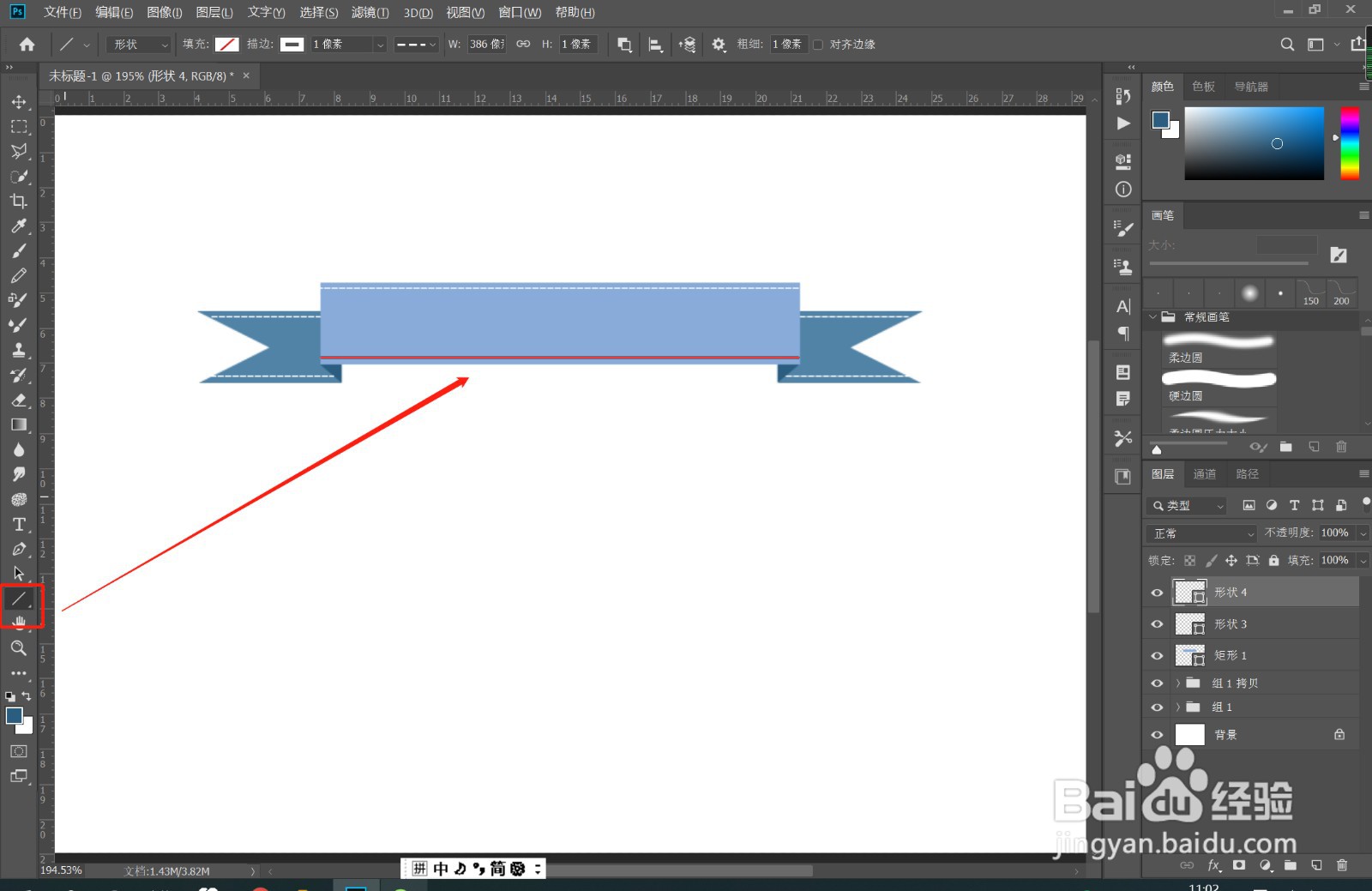
Task: Click the Search icon in options bar
Action: pyautogui.click(x=1287, y=45)
